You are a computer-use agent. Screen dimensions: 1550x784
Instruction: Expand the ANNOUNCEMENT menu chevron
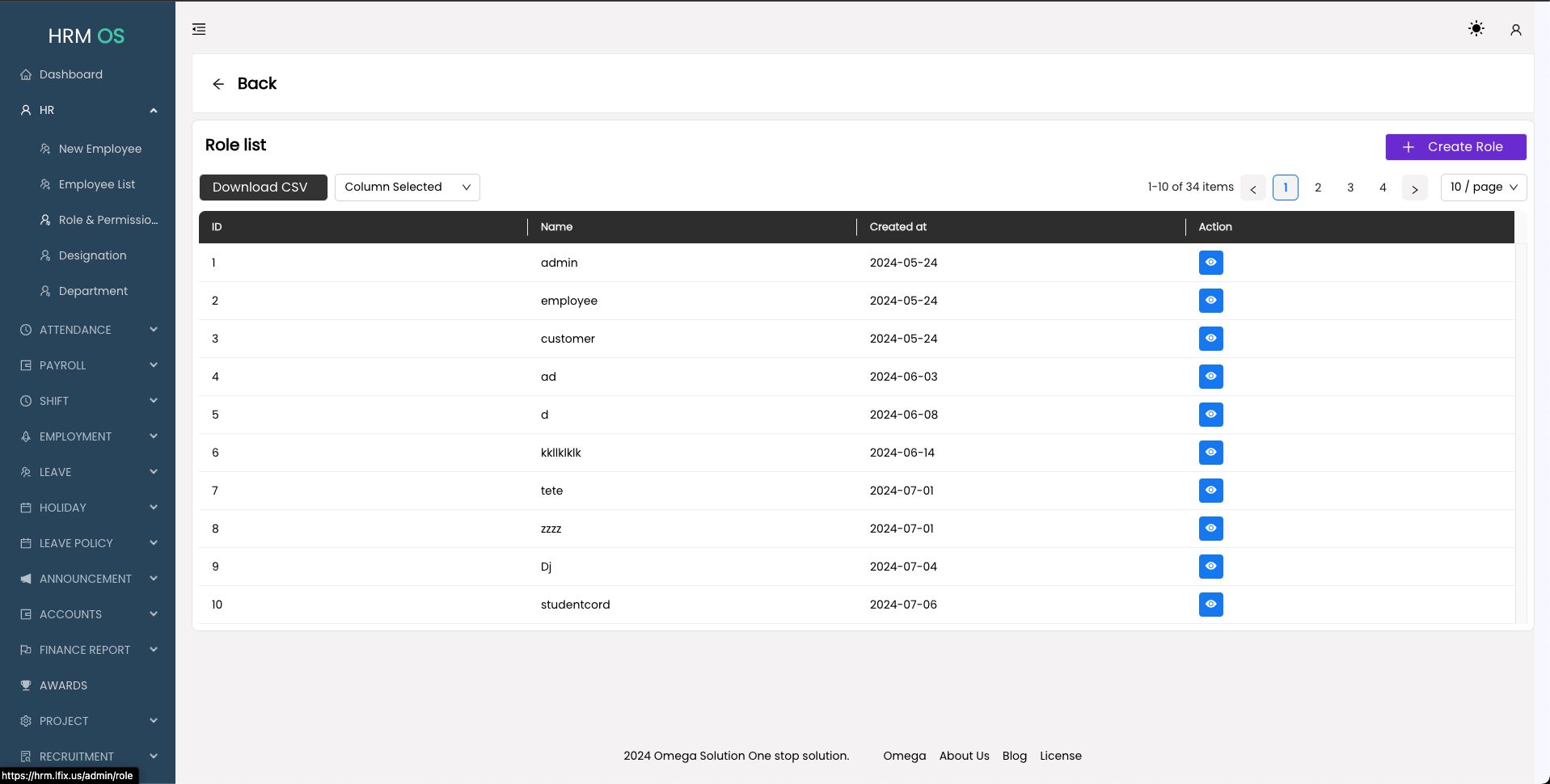click(x=154, y=579)
